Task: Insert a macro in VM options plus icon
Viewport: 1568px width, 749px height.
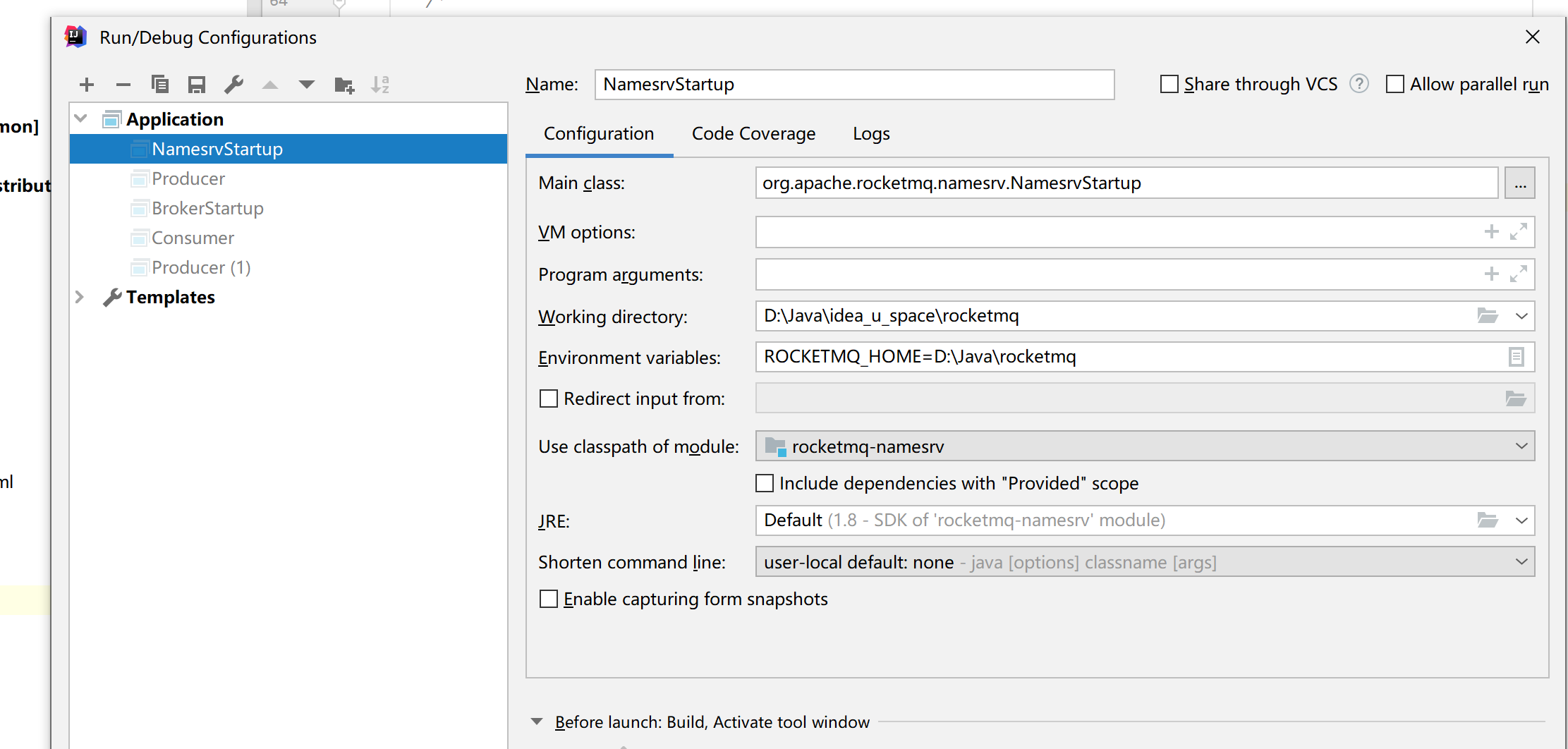Action: pos(1491,231)
